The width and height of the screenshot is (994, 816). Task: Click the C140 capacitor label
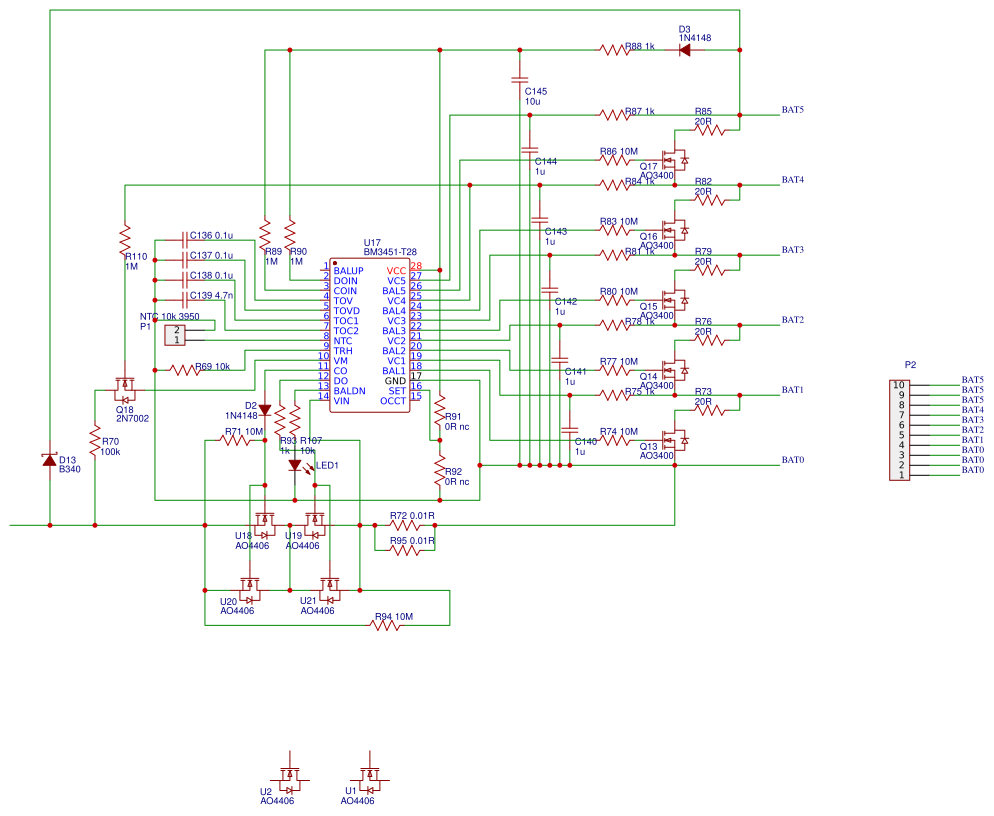[x=586, y=441]
